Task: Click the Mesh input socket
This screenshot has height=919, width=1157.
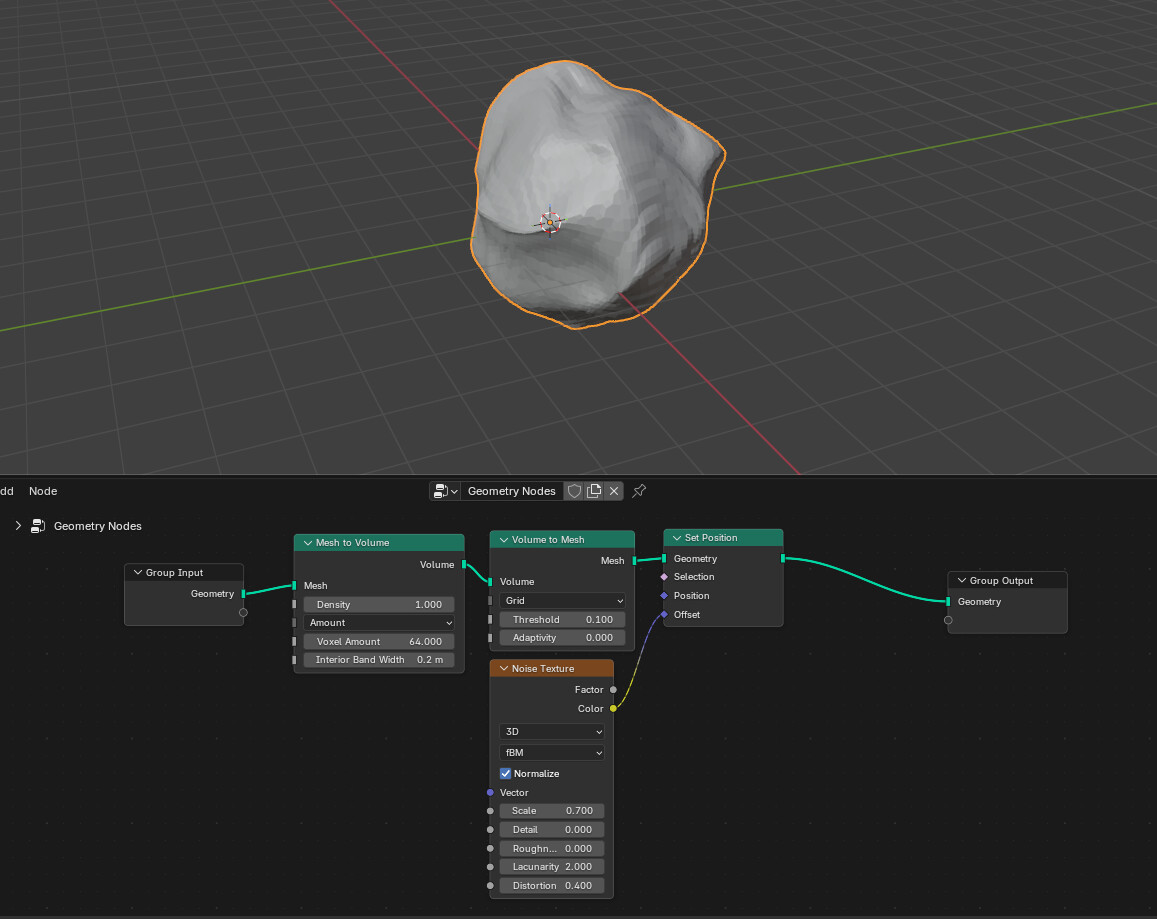Action: point(294,585)
